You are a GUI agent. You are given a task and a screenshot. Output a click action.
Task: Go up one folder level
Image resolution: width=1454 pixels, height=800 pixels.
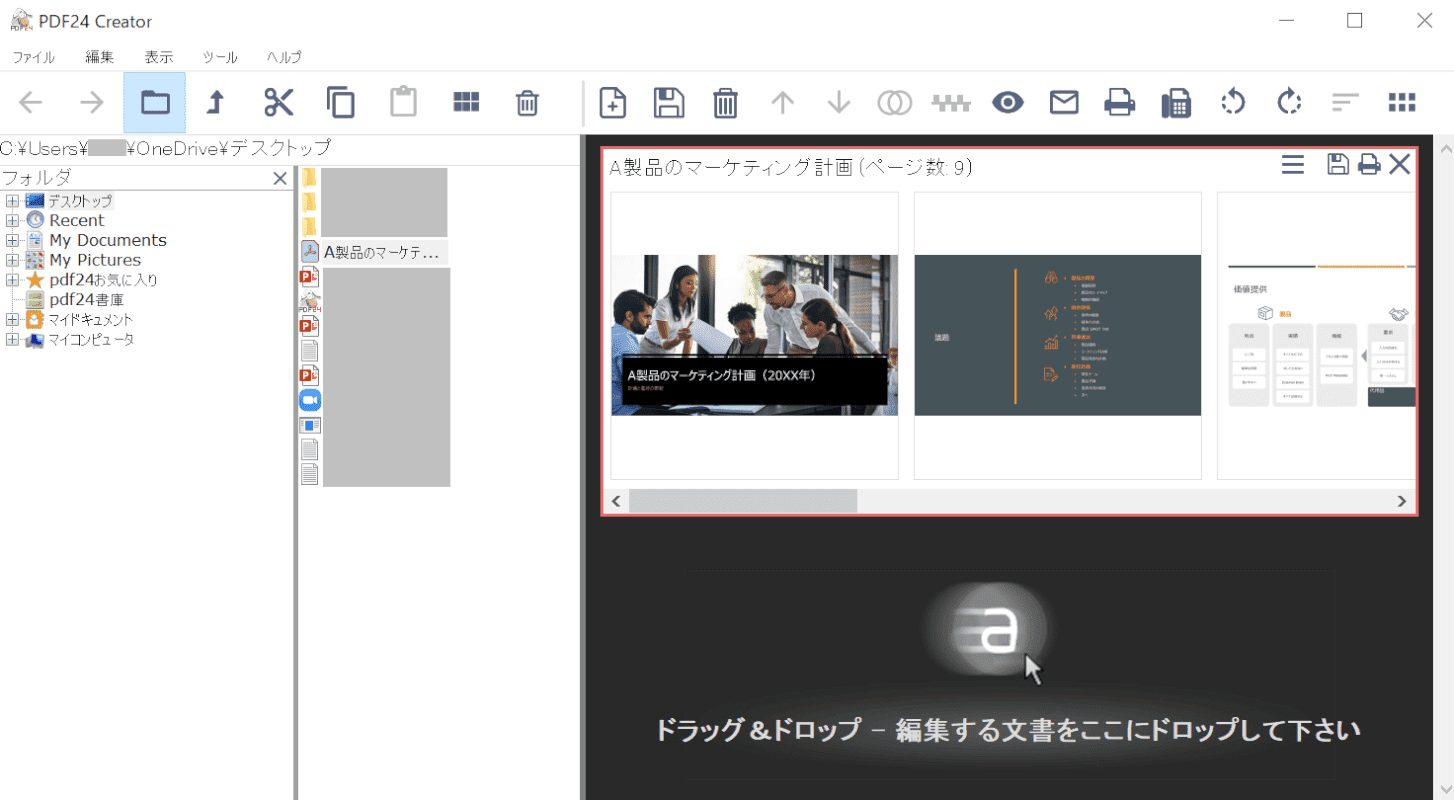(215, 102)
